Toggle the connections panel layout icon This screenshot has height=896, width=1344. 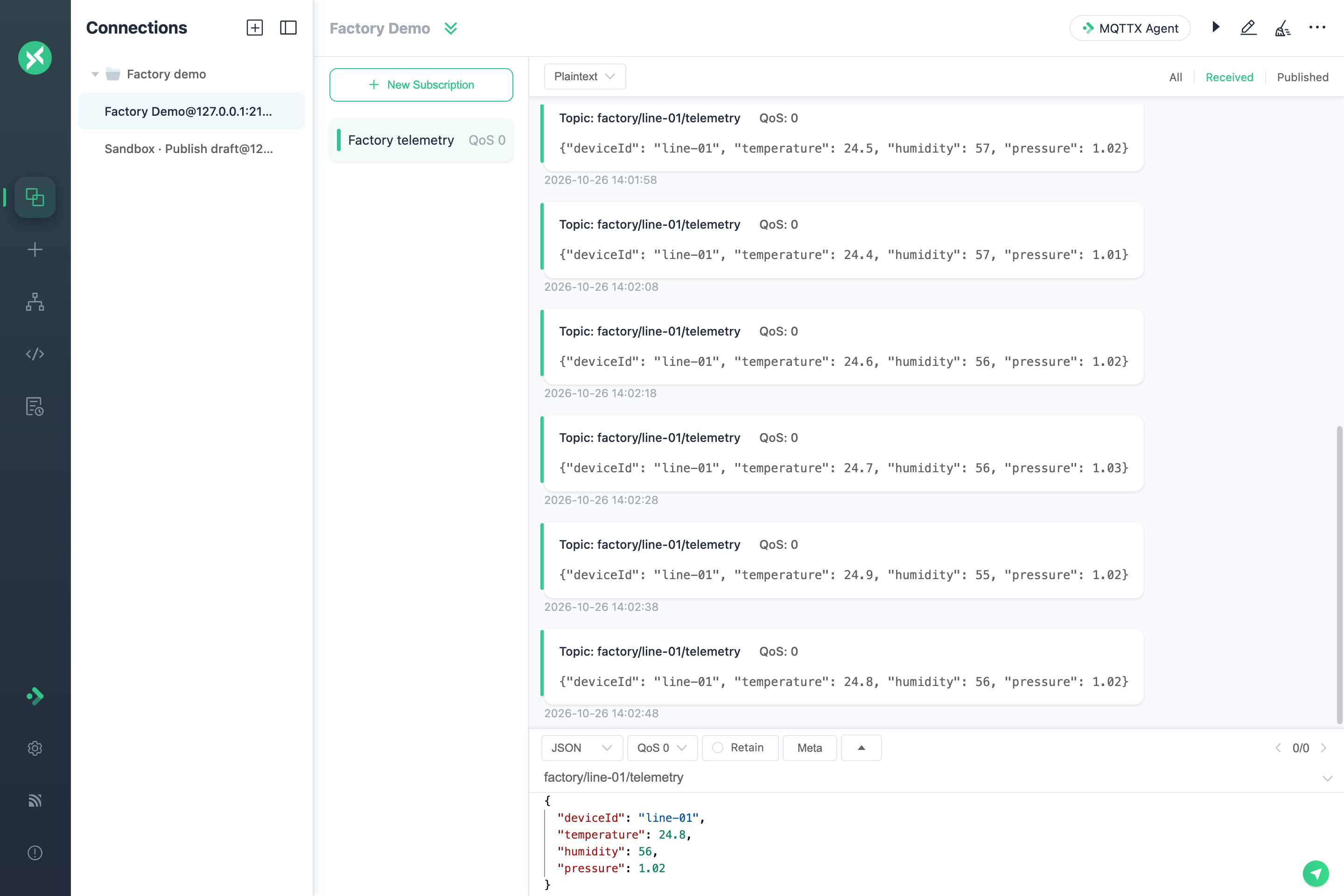click(288, 28)
